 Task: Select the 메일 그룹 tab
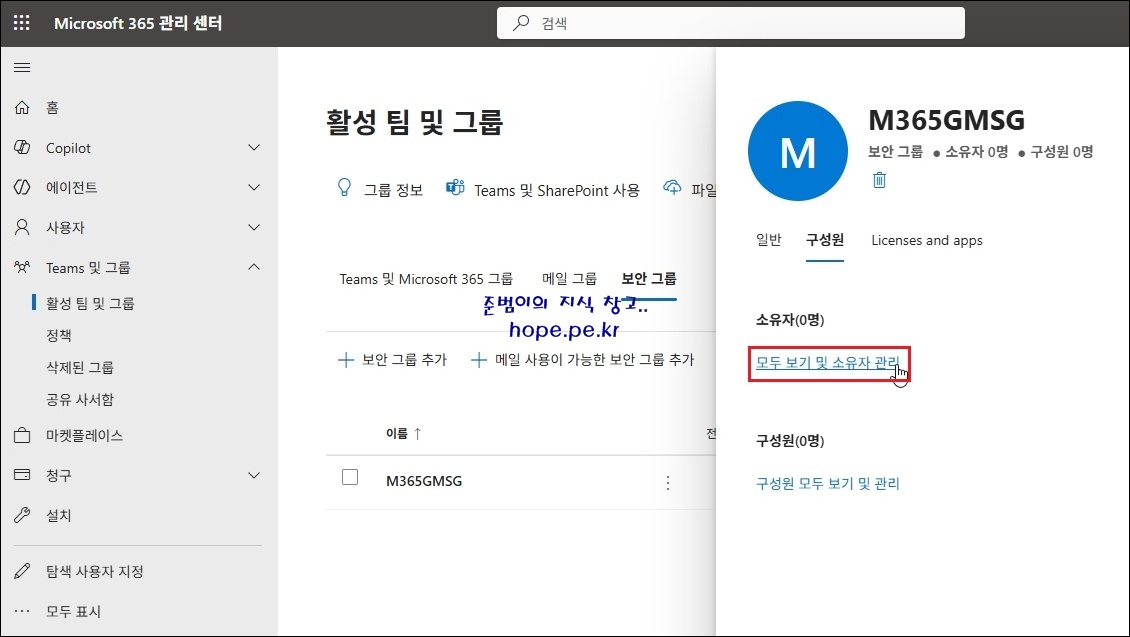[x=569, y=279]
